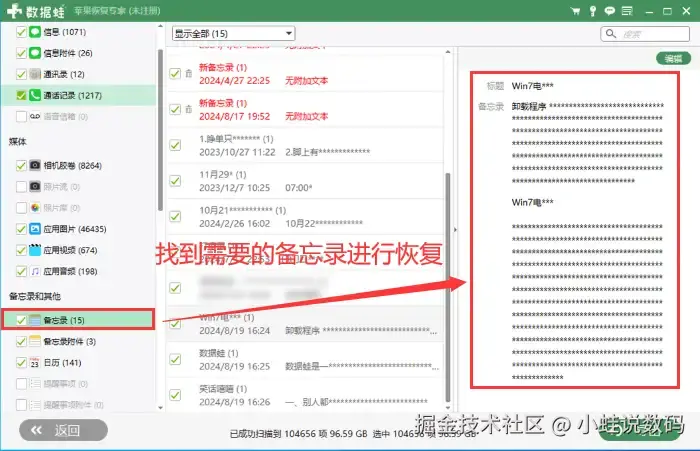Click the 返回 back button
This screenshot has height=451, width=700.
(63, 430)
